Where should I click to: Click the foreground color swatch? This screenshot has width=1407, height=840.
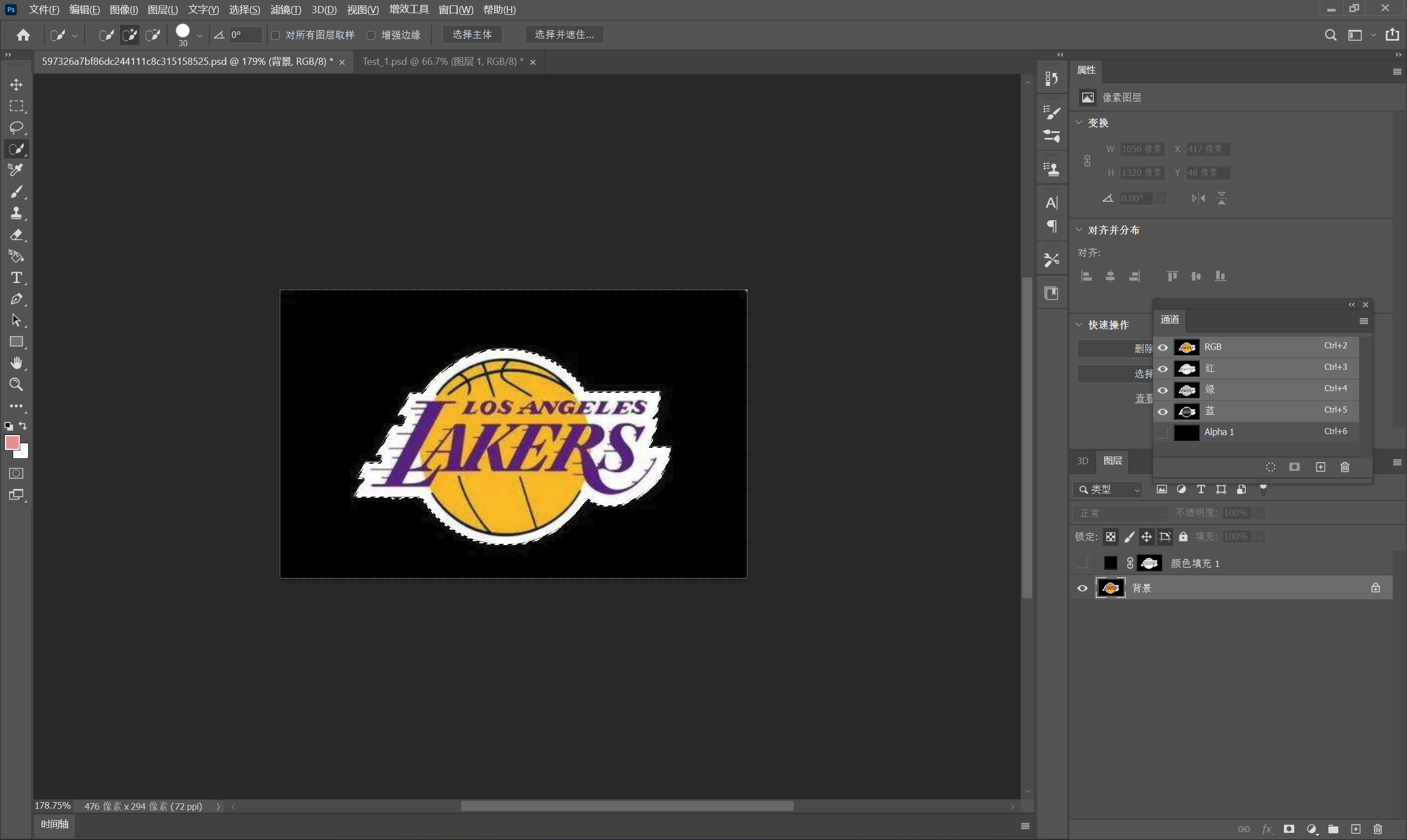[12, 442]
